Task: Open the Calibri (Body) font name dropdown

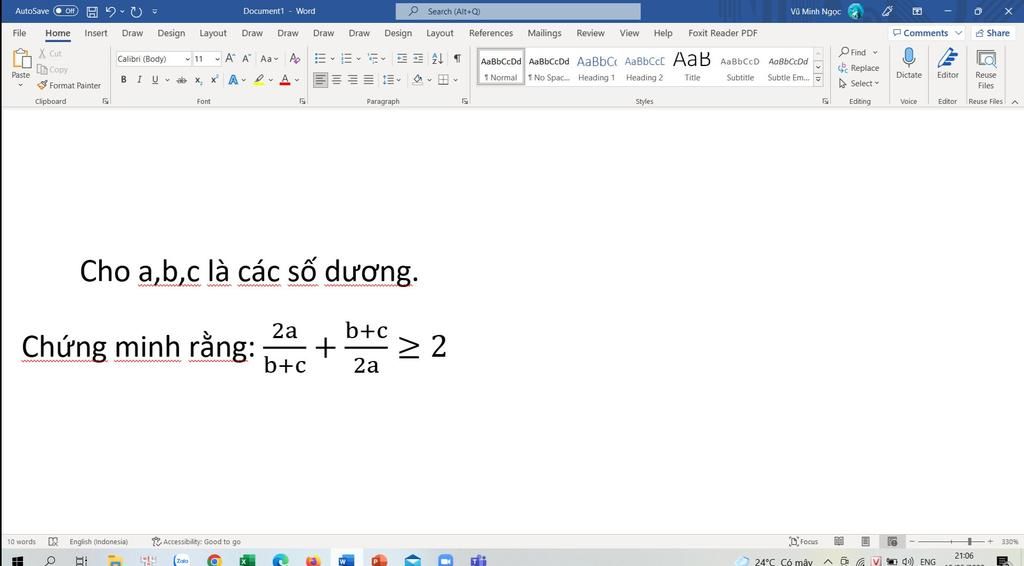Action: (187, 59)
